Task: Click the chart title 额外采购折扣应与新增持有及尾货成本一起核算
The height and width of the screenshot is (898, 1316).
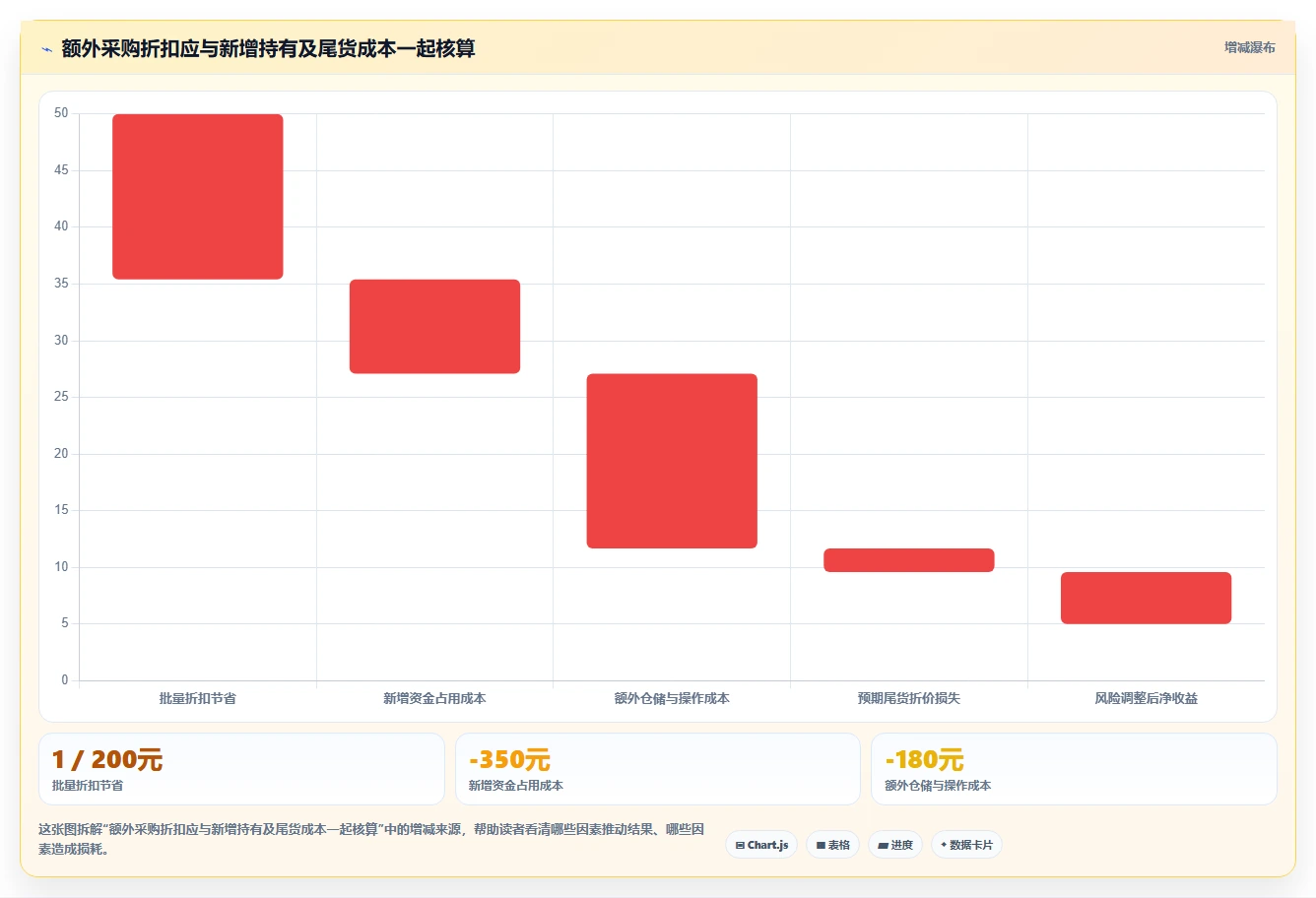Action: [x=268, y=48]
